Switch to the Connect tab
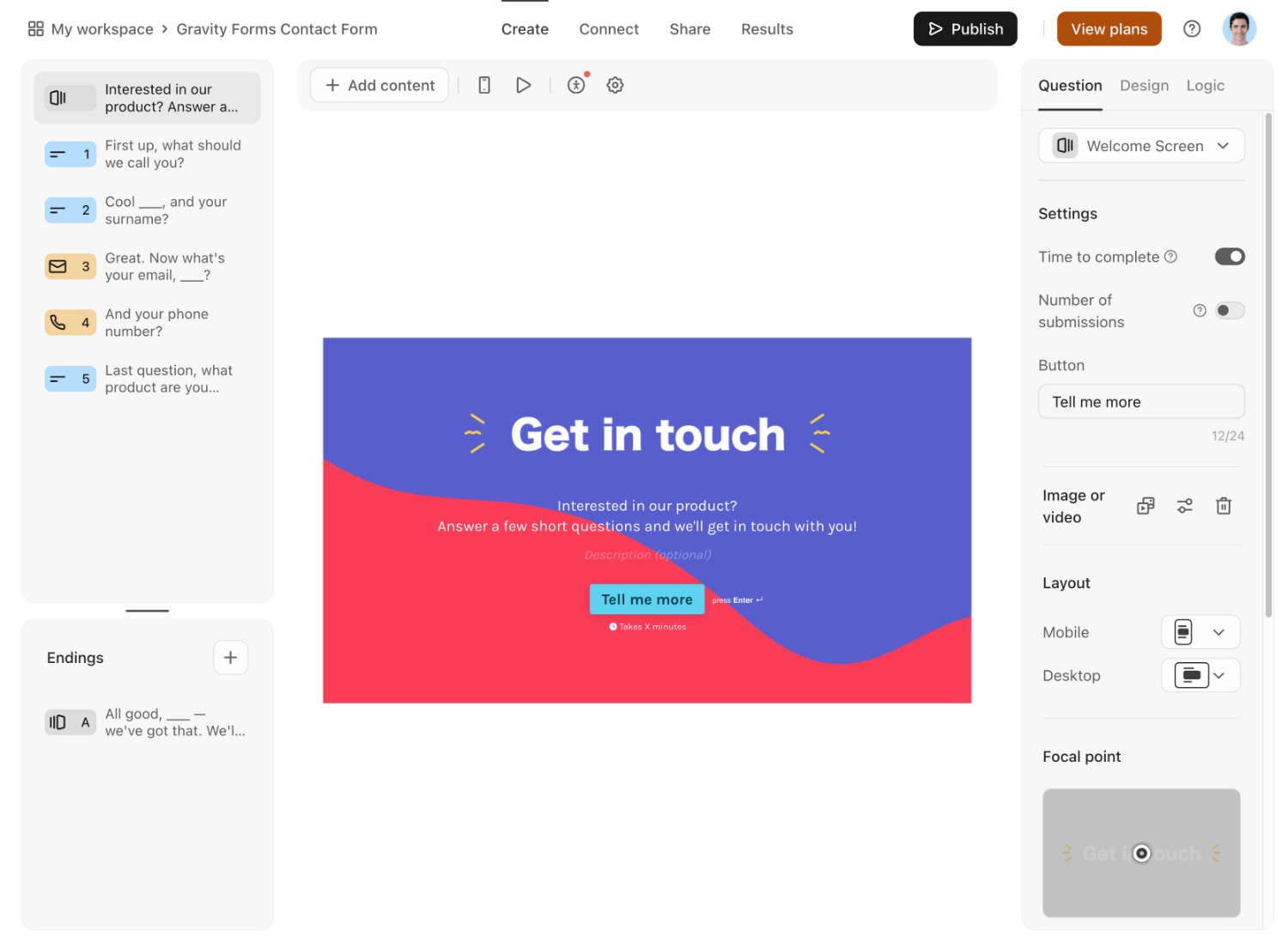This screenshot has height=949, width=1288. (609, 29)
